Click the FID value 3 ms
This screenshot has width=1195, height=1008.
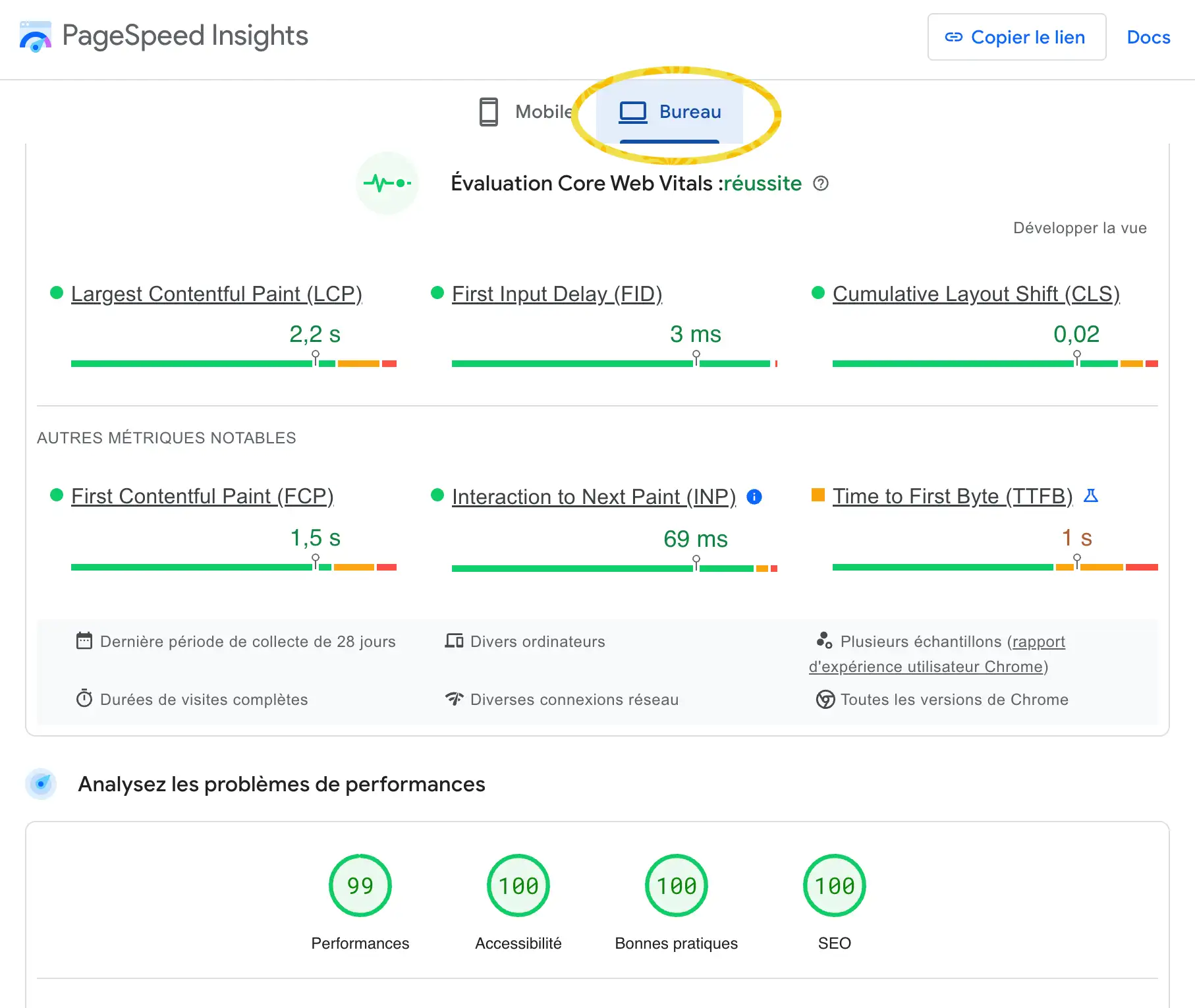click(696, 334)
